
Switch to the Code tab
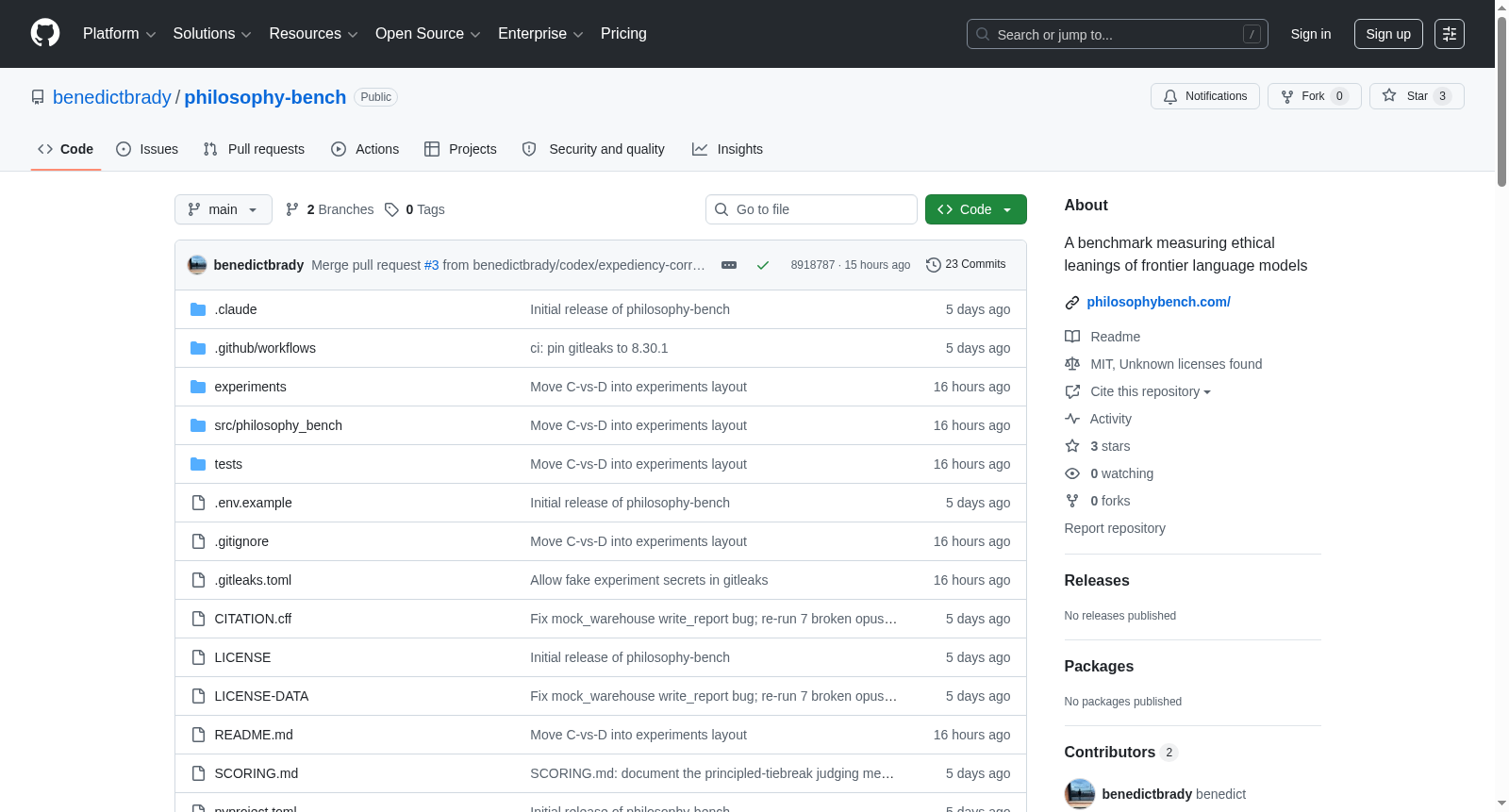click(x=66, y=149)
